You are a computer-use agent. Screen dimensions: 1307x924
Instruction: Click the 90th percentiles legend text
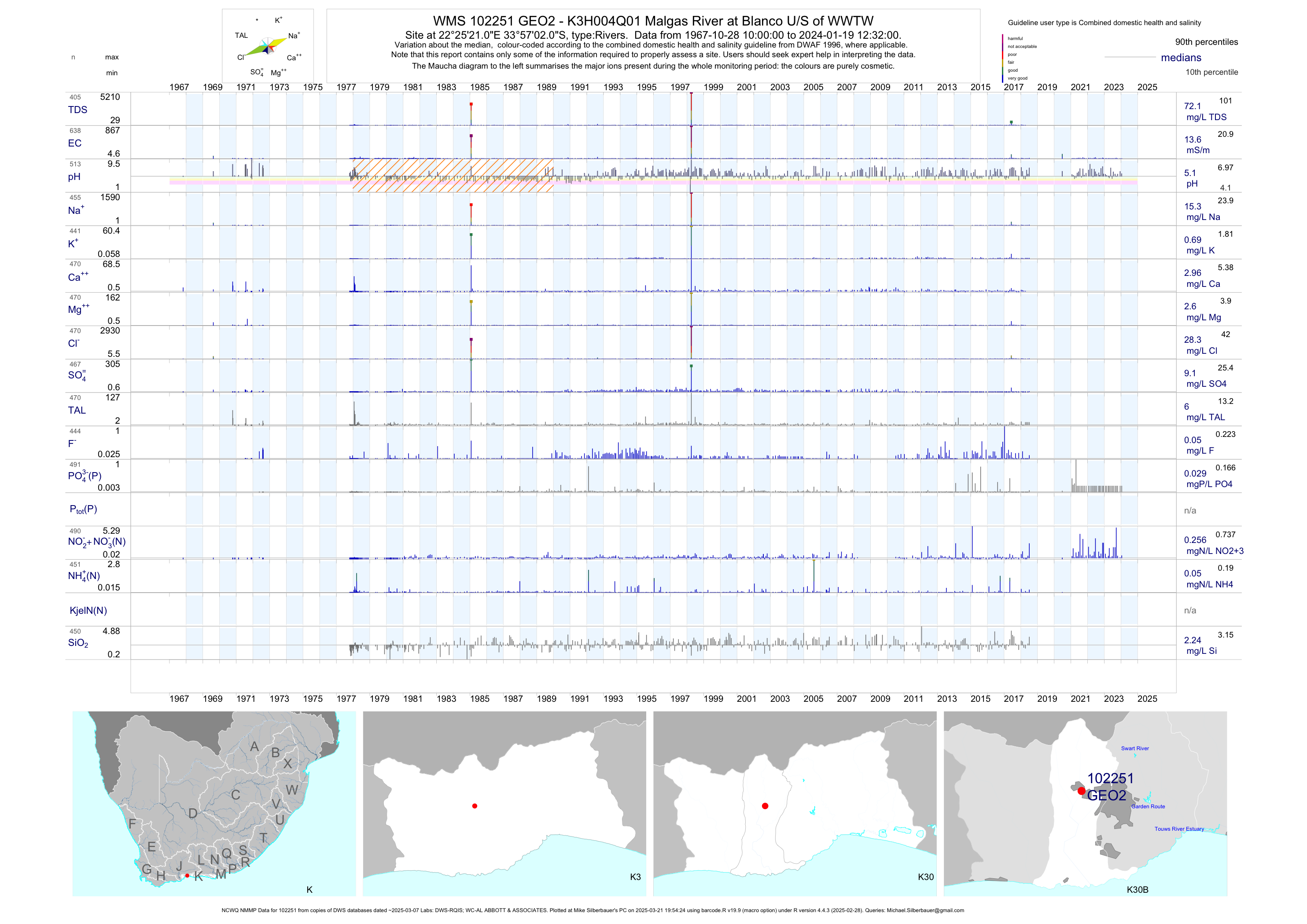pos(1206,42)
